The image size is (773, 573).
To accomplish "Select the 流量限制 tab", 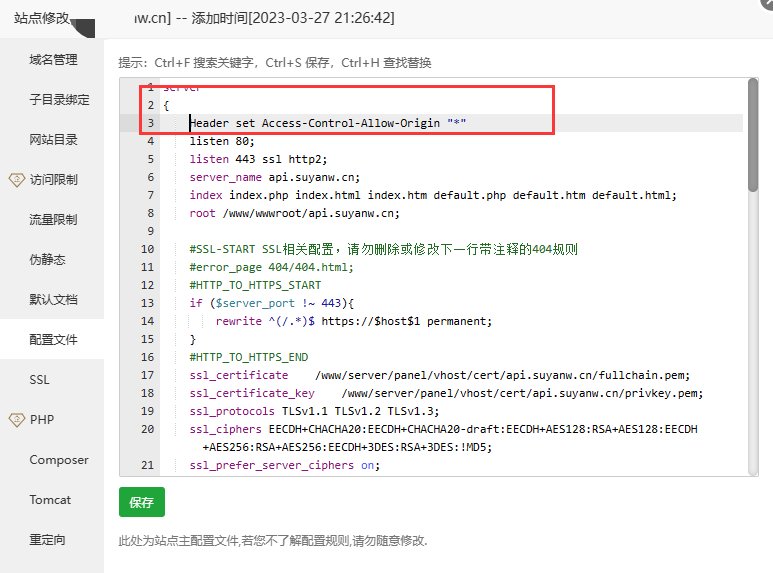I will click(52, 220).
